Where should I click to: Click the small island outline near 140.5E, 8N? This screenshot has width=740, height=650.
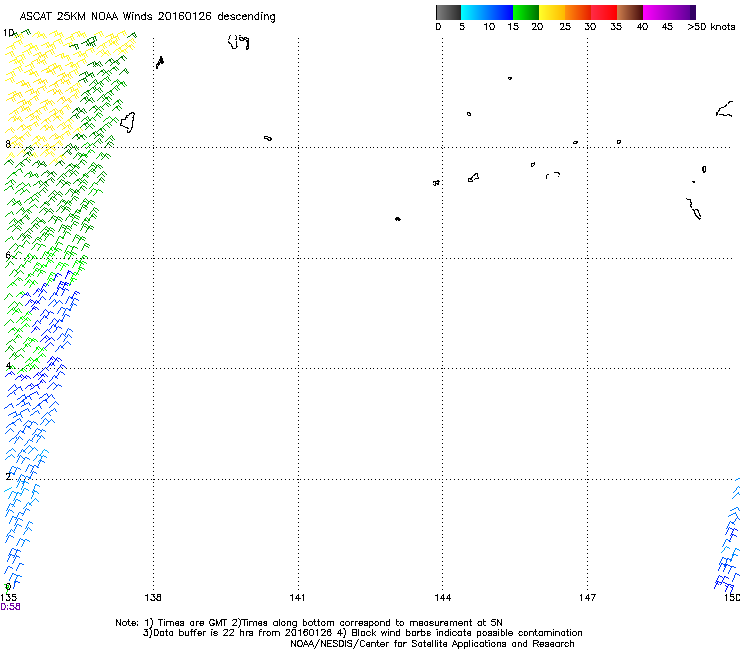pyautogui.click(x=268, y=138)
